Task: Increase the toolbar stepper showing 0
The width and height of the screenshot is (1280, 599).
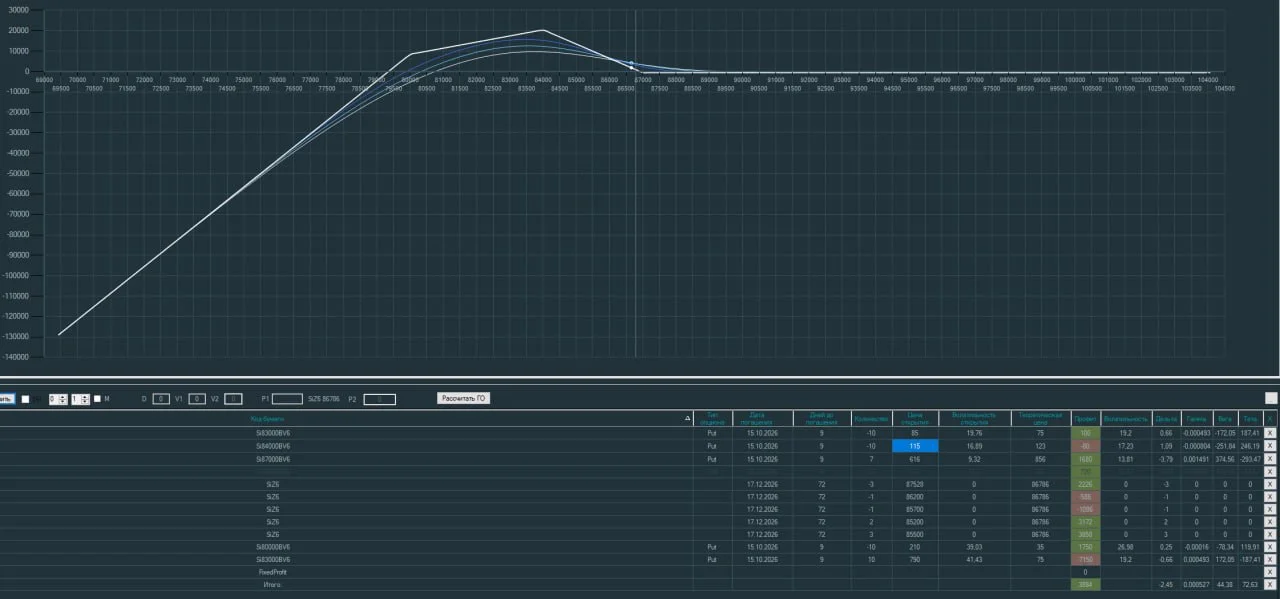Action: tap(63, 396)
